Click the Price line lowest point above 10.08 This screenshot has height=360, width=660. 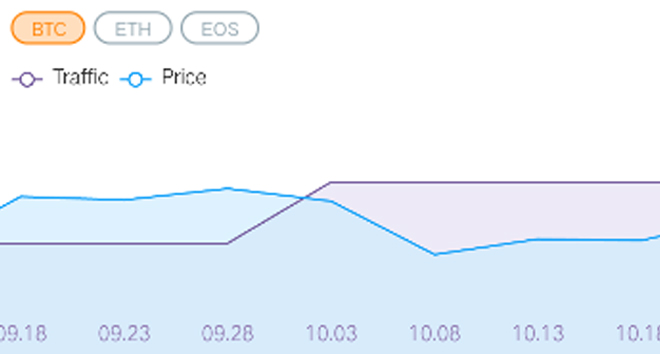(435, 254)
